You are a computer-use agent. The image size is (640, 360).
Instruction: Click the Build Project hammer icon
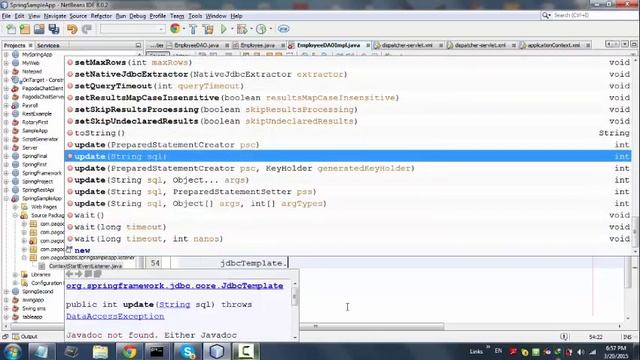click(x=193, y=29)
